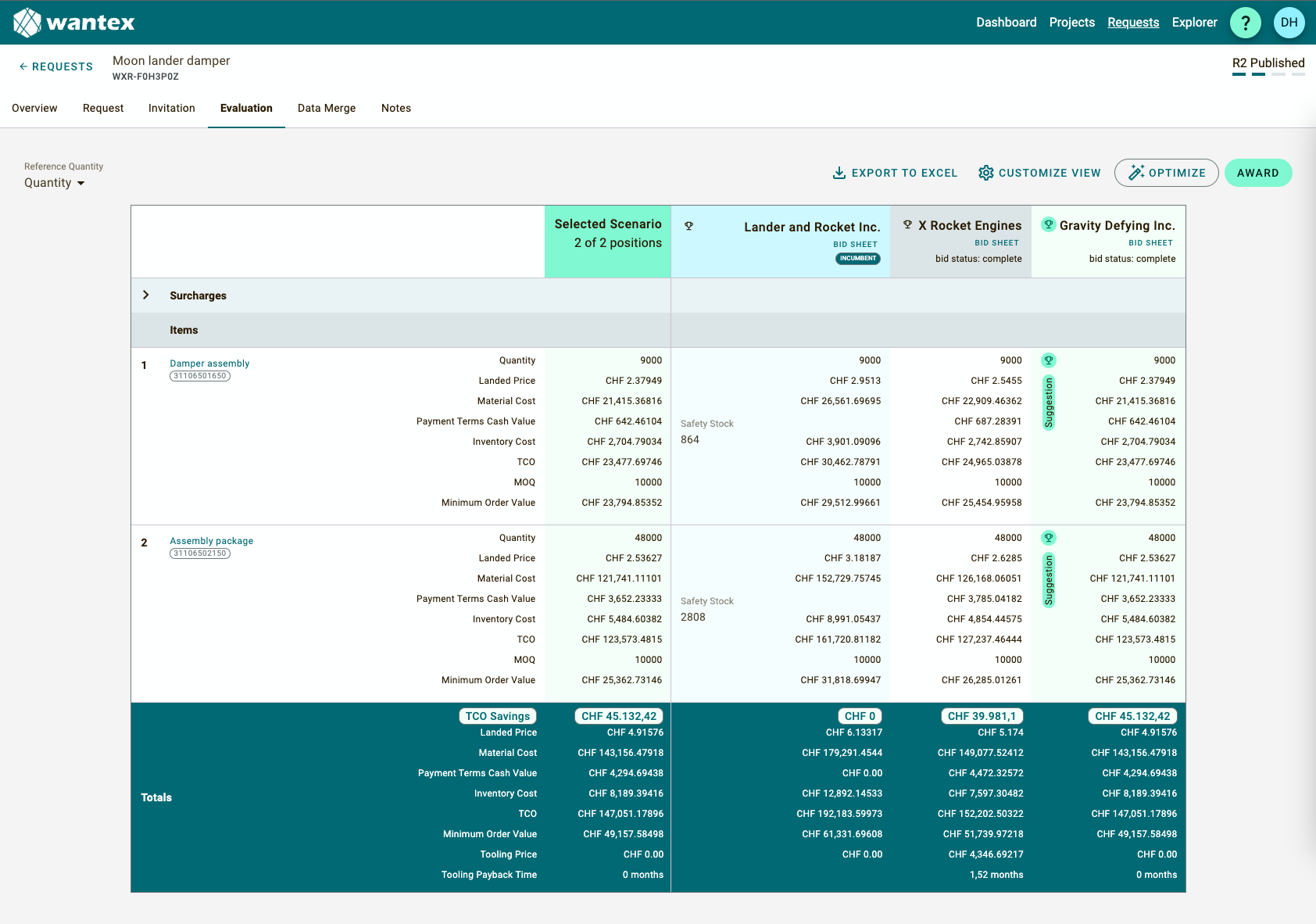
Task: Click the back arrow next to Requests
Action: tap(23, 66)
